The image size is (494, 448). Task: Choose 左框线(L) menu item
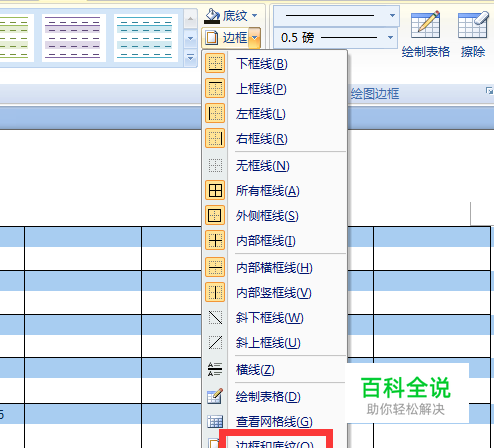(x=274, y=114)
